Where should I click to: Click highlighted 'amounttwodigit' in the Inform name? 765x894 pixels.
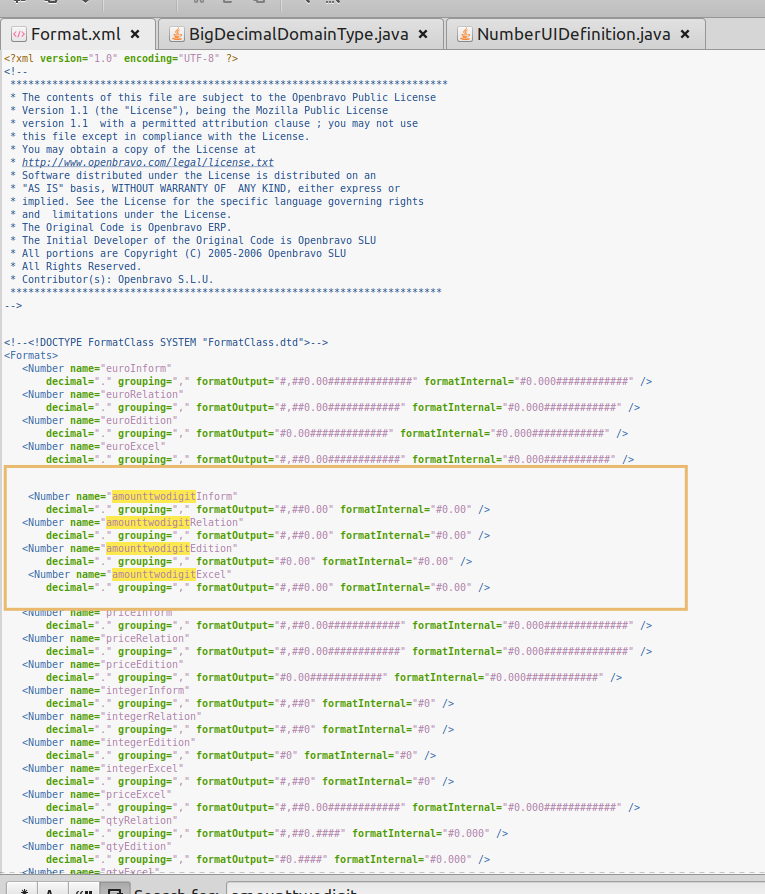pyautogui.click(x=153, y=496)
